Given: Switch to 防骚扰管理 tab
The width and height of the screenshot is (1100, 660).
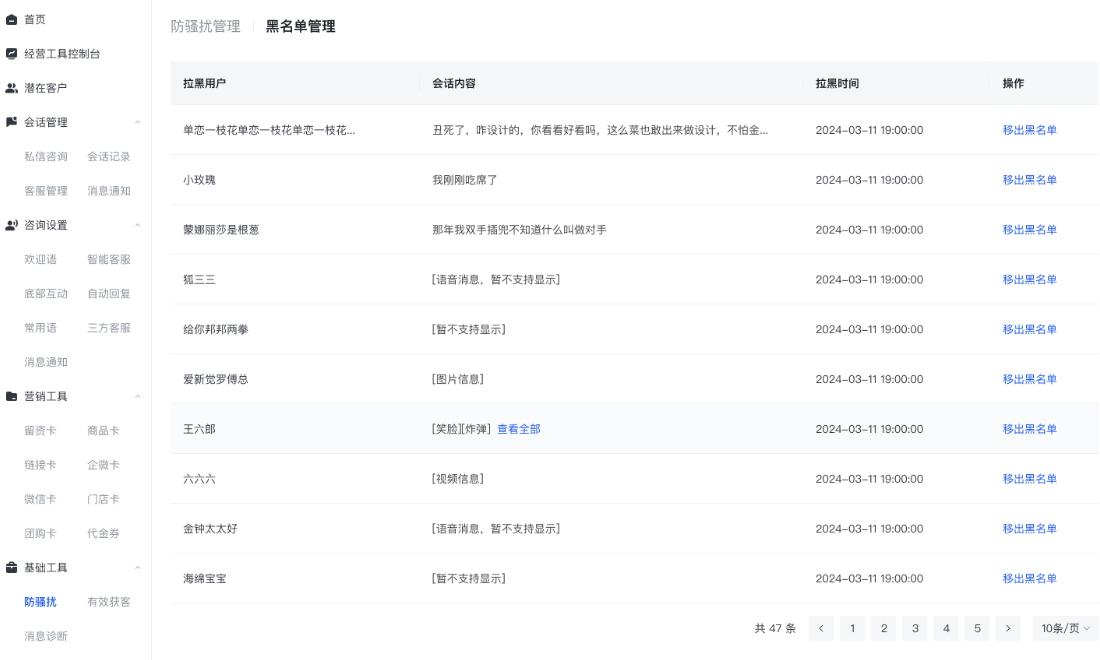Looking at the screenshot, I should point(206,27).
